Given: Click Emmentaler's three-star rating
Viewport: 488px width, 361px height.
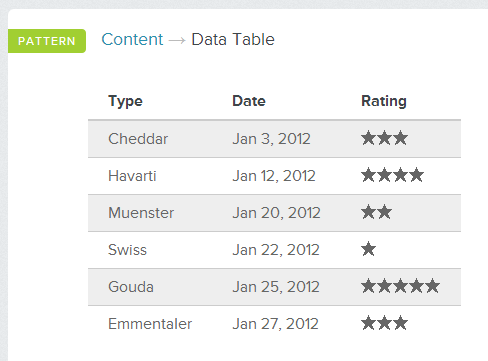Looking at the screenshot, I should tap(384, 323).
